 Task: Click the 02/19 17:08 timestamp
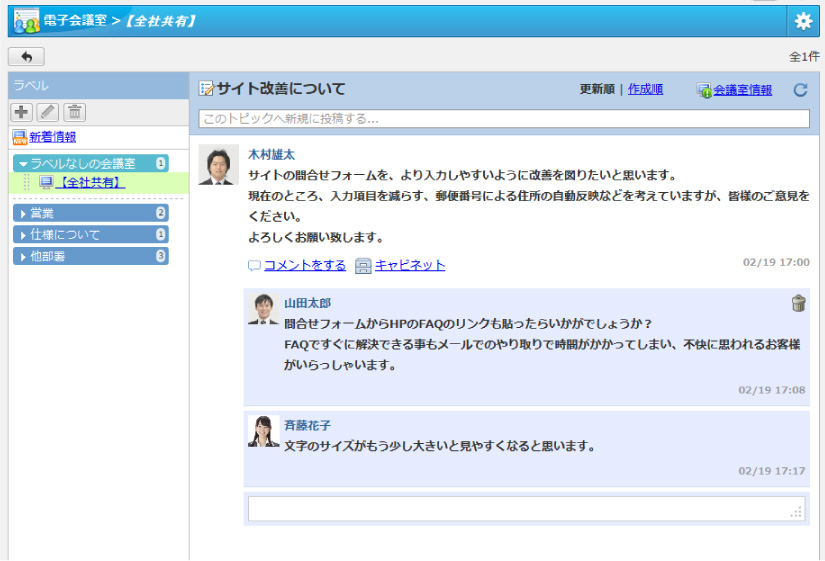(772, 390)
